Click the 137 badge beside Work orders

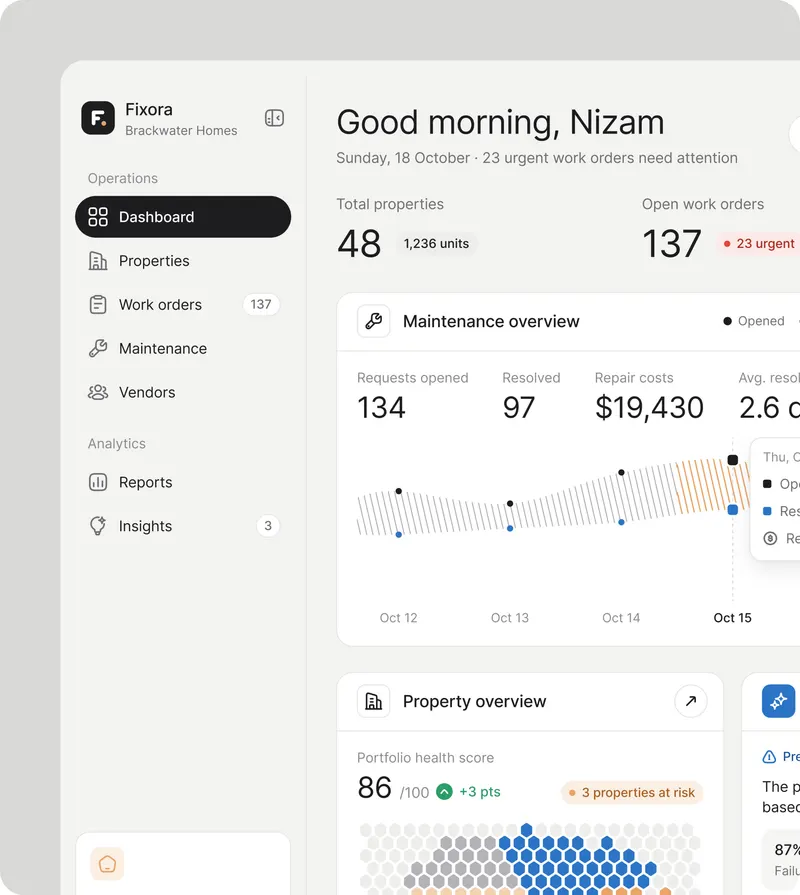261,305
